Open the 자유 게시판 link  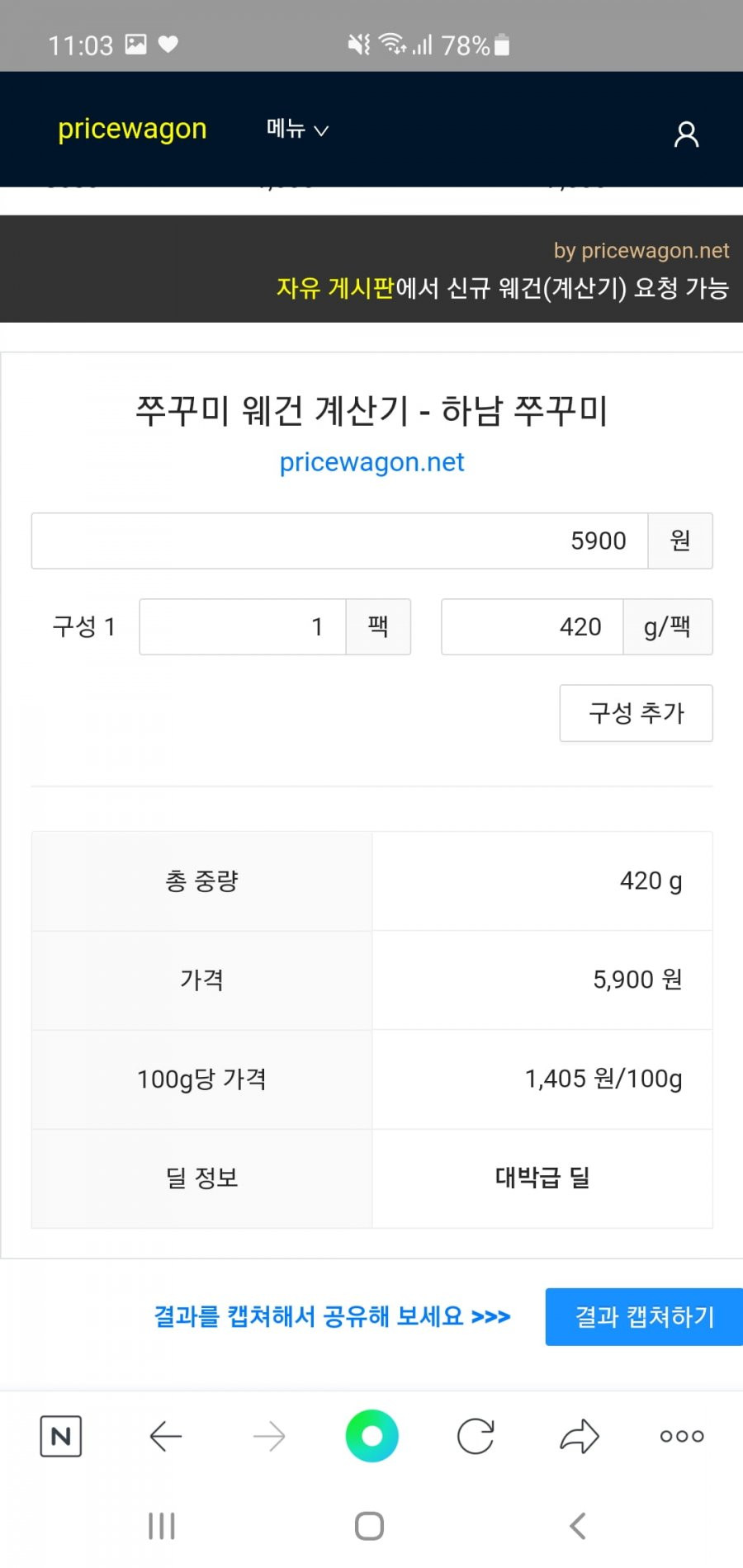point(335,287)
